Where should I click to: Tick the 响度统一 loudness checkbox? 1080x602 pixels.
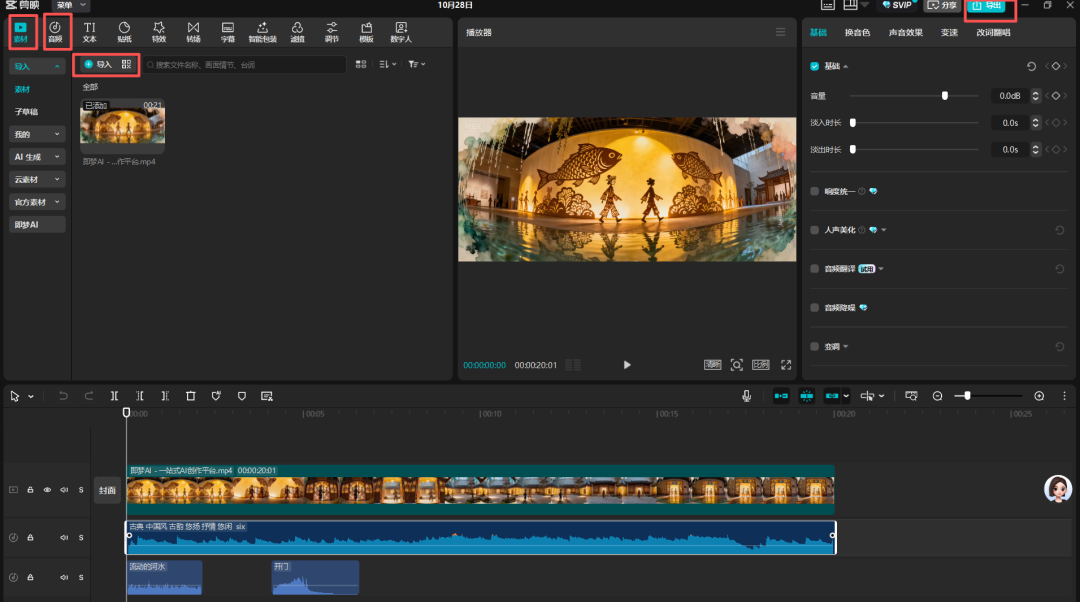[x=815, y=190]
